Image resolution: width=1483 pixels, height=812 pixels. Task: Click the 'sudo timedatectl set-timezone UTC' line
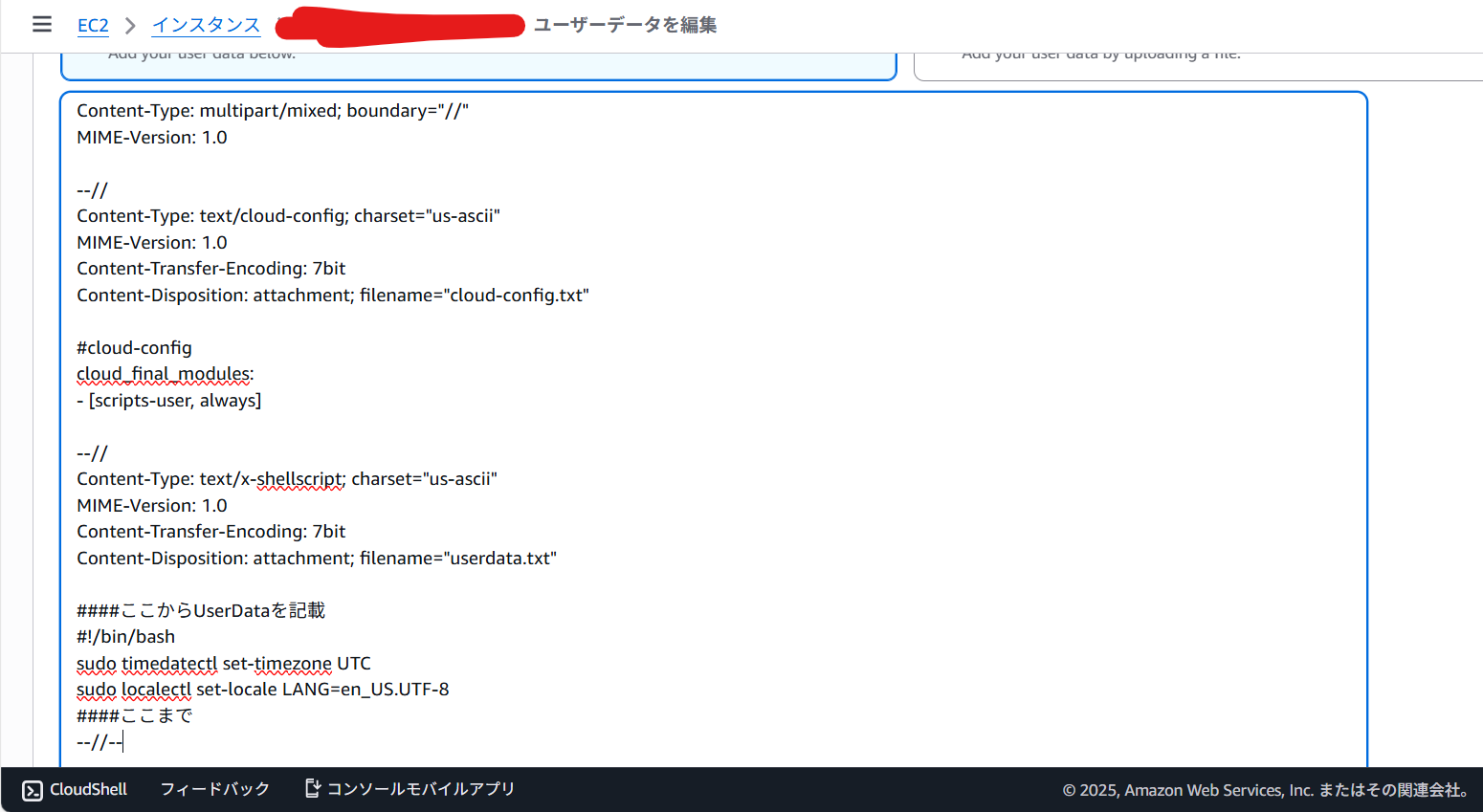224,664
